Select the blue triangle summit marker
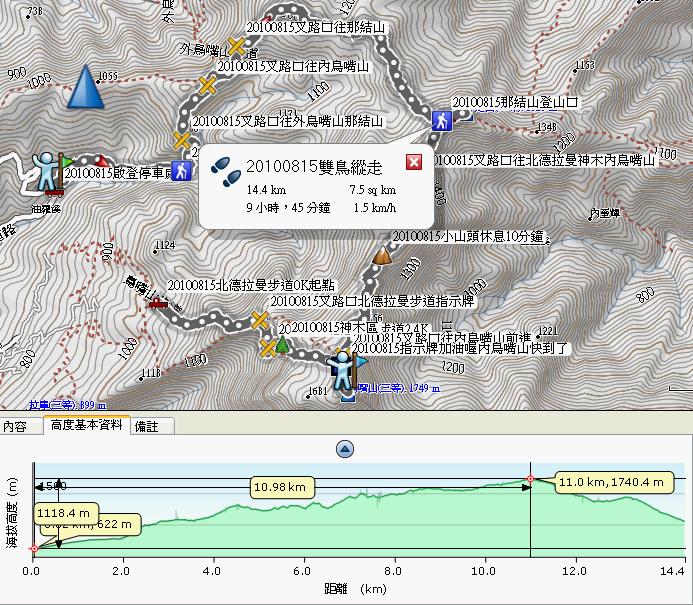Viewport: 693px width, 605px height. (86, 87)
